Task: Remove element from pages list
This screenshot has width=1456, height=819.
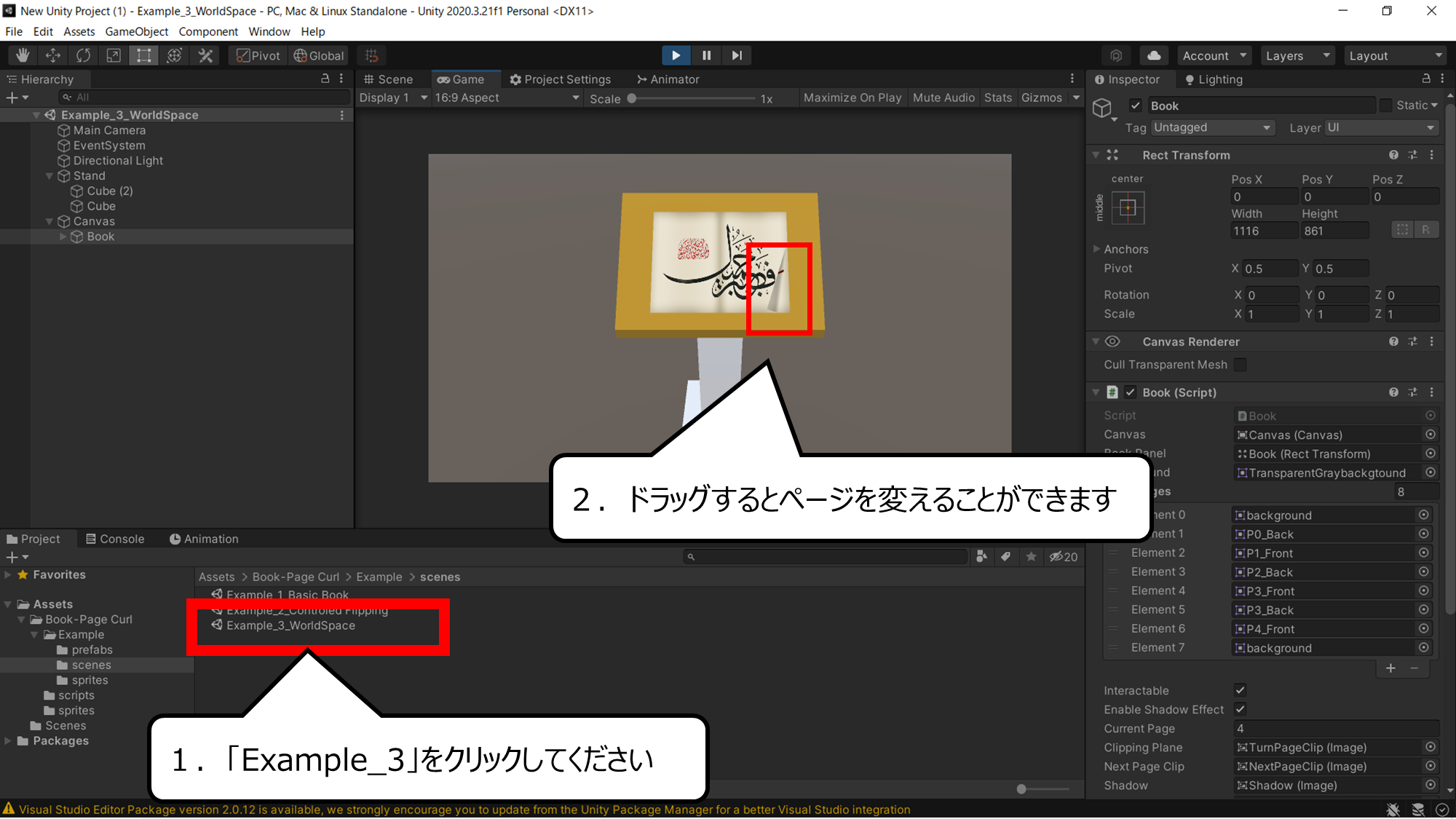Action: 1415,668
